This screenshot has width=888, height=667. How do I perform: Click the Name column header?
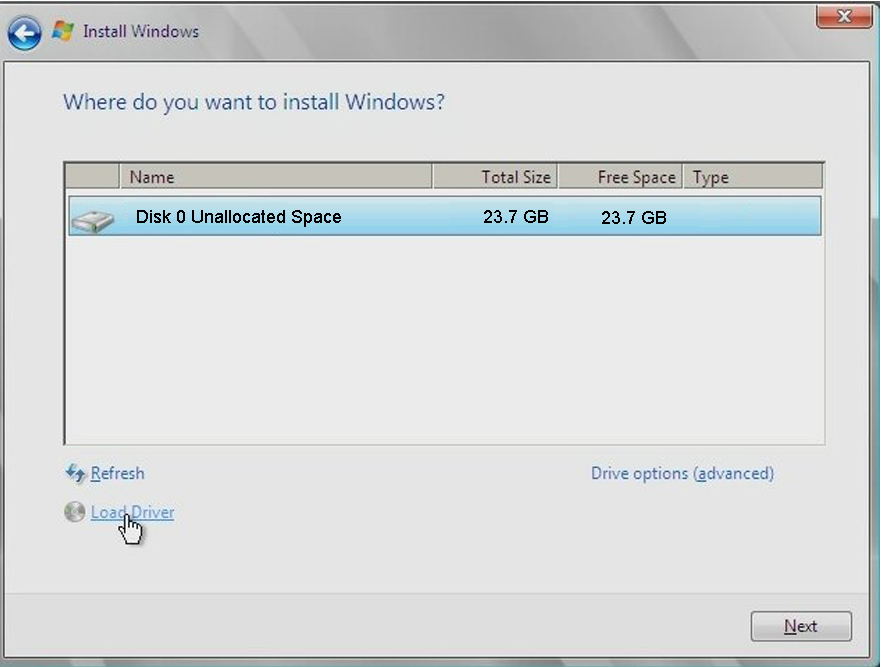pyautogui.click(x=276, y=177)
